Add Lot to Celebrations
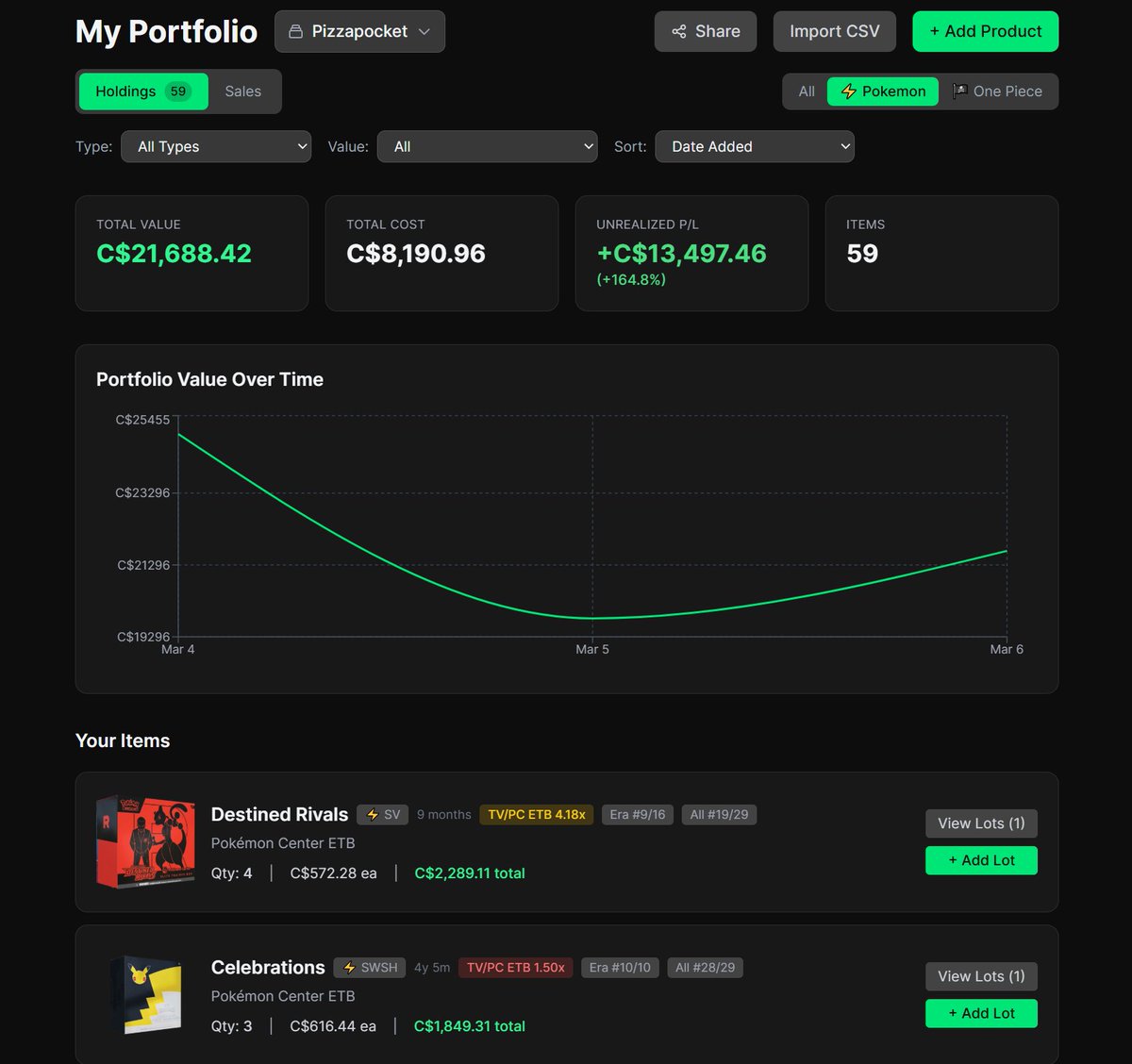 click(981, 1013)
